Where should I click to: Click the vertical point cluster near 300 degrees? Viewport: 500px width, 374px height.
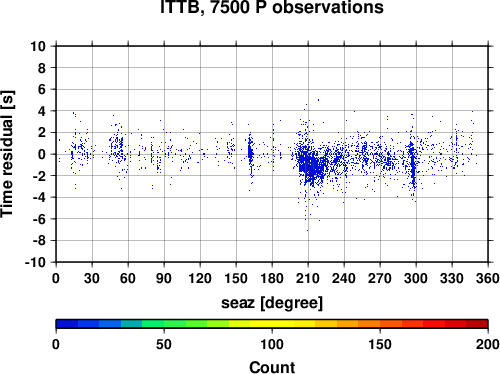tap(413, 163)
